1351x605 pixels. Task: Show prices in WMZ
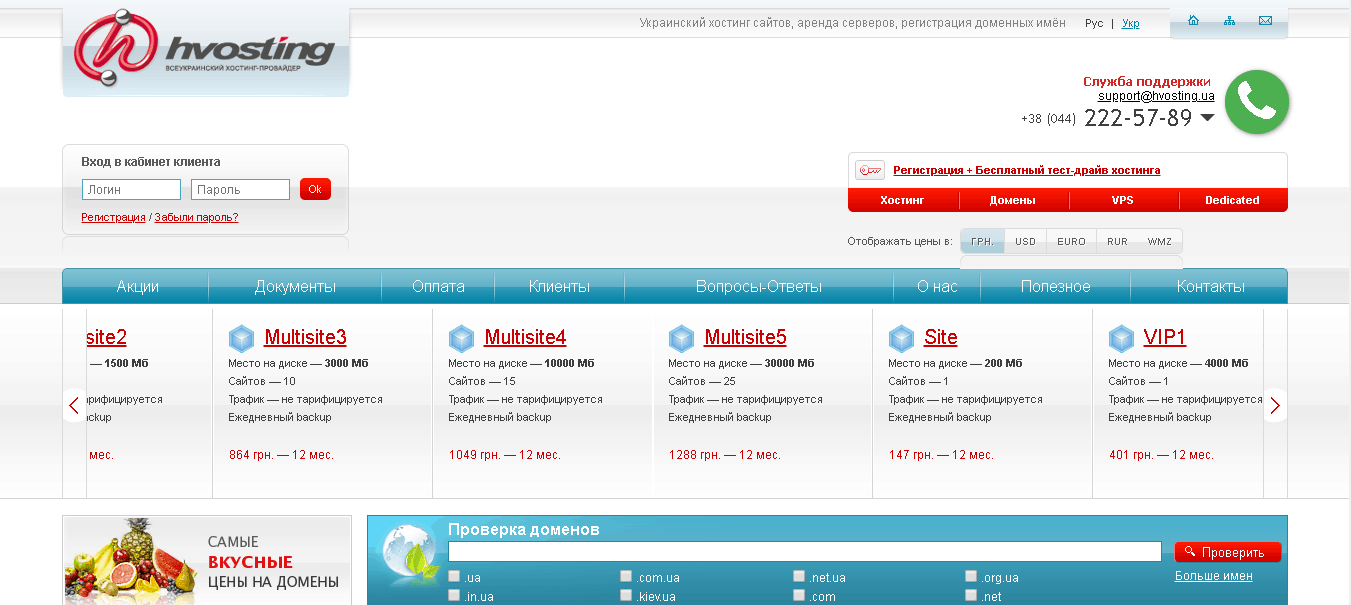tap(1160, 241)
